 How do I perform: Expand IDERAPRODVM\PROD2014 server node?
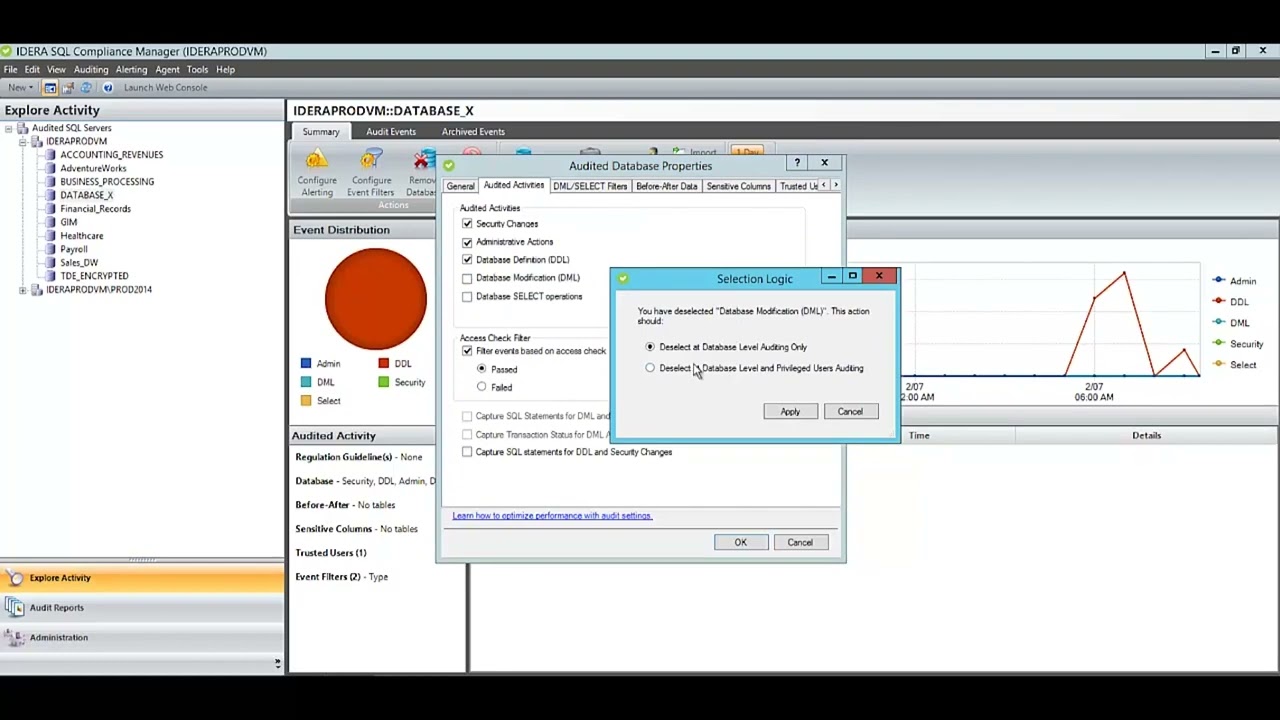[x=23, y=290]
